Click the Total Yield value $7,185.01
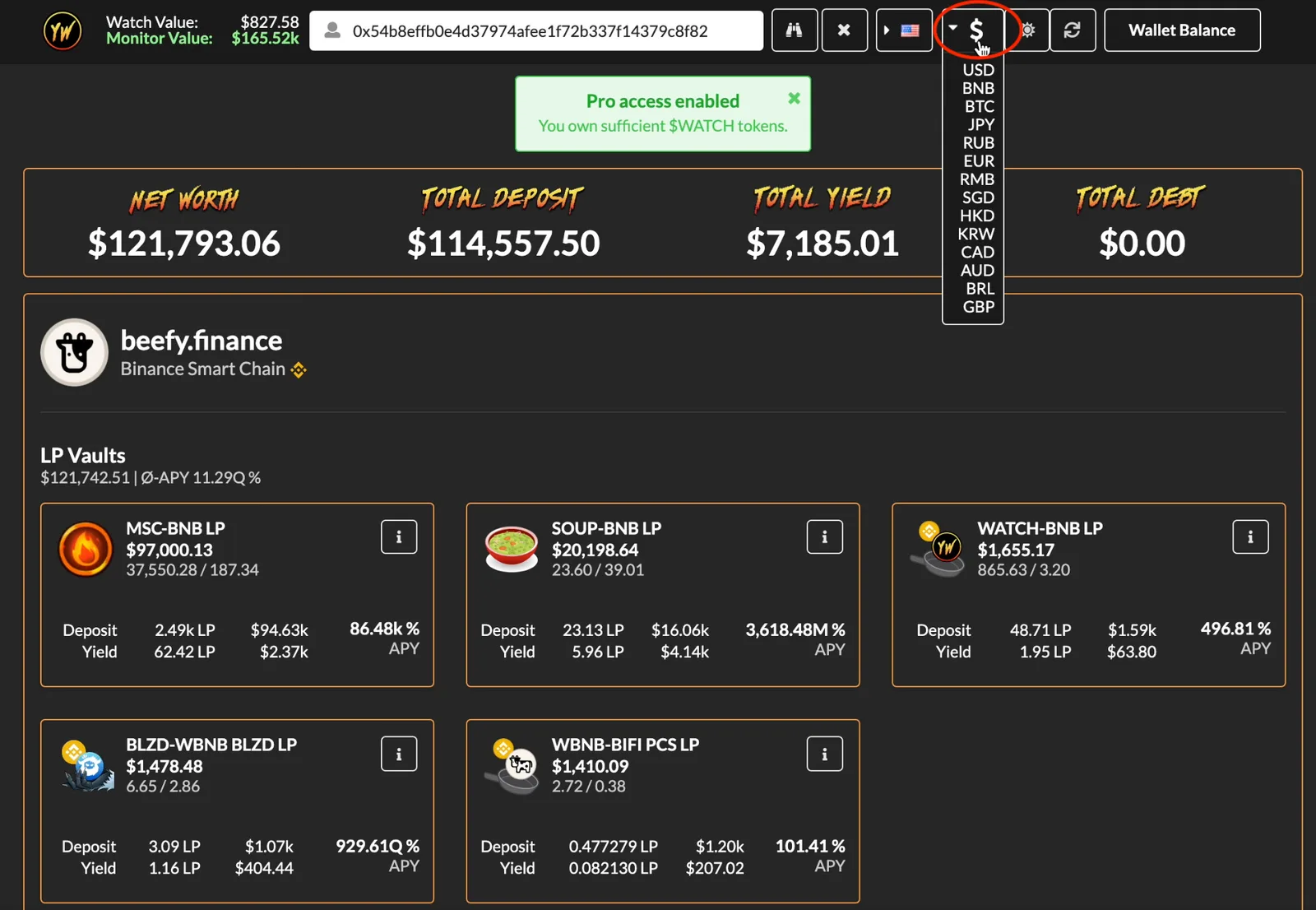The width and height of the screenshot is (1316, 910). click(x=822, y=243)
